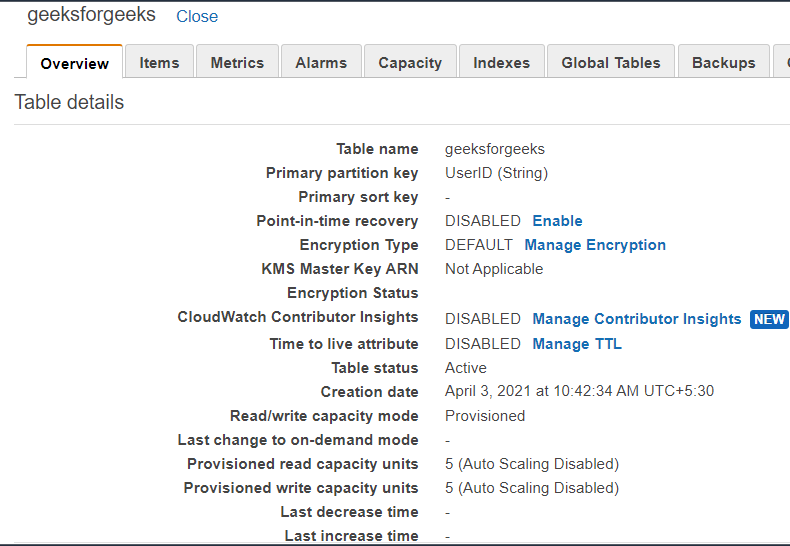Viewport: 790px width, 546px height.
Task: Open the Indexes tab
Action: pos(501,62)
